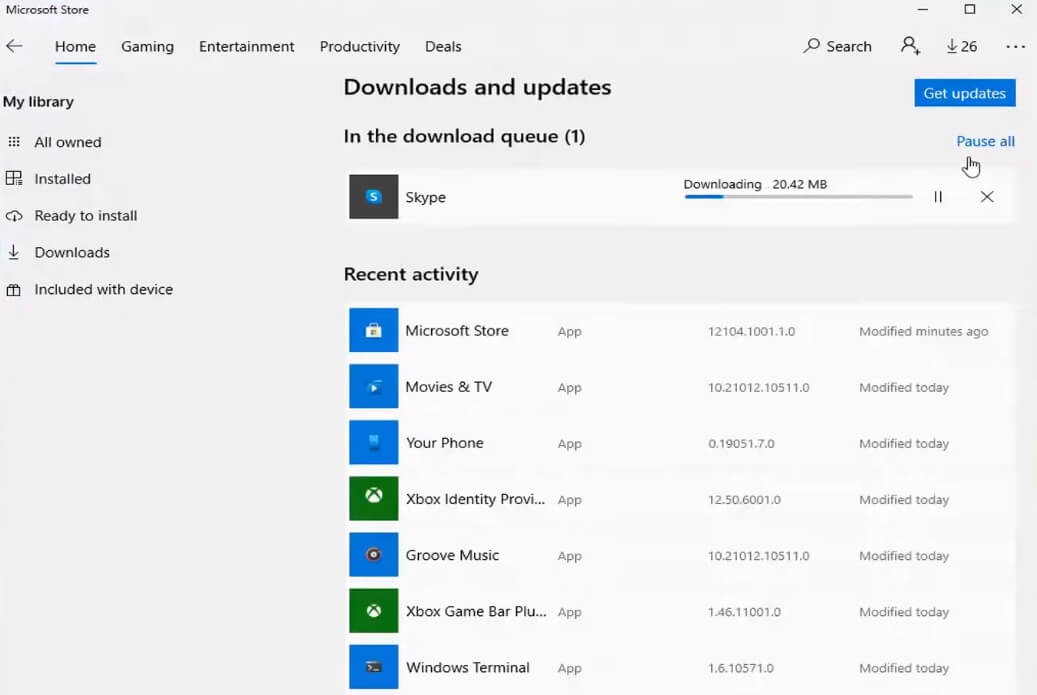Click the Skype name in queue
Image resolution: width=1037 pixels, height=695 pixels.
coord(425,197)
